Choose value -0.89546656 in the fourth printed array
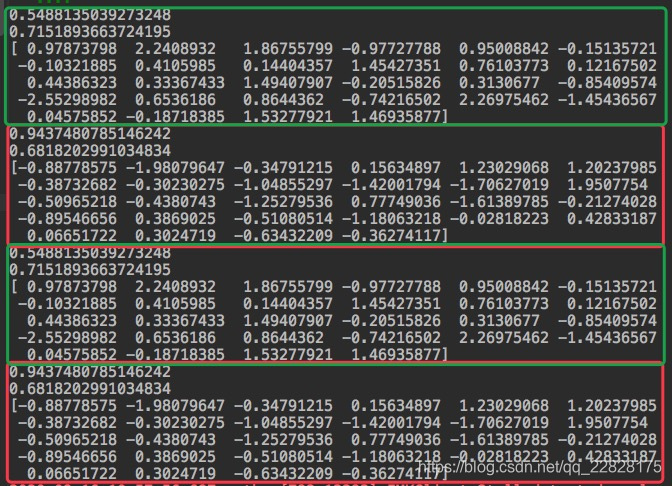The image size is (672, 486). point(67,456)
